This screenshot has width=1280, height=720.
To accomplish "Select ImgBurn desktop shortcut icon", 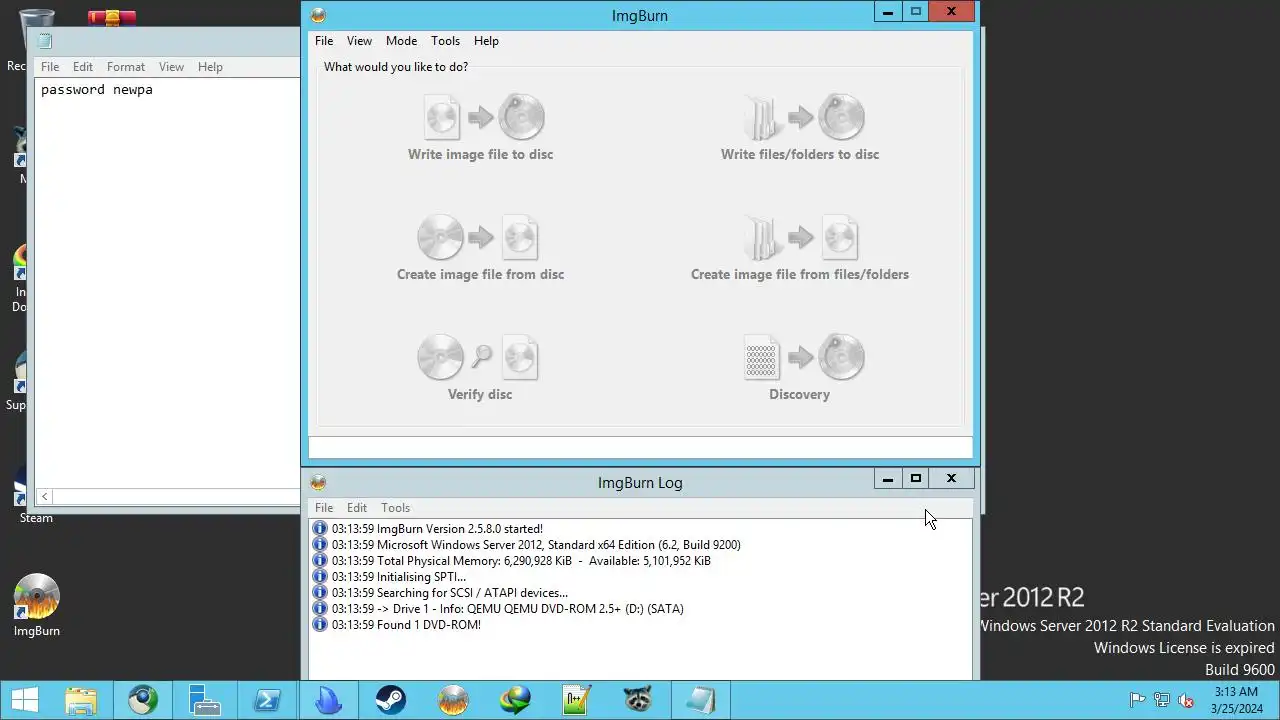I will pos(36,606).
